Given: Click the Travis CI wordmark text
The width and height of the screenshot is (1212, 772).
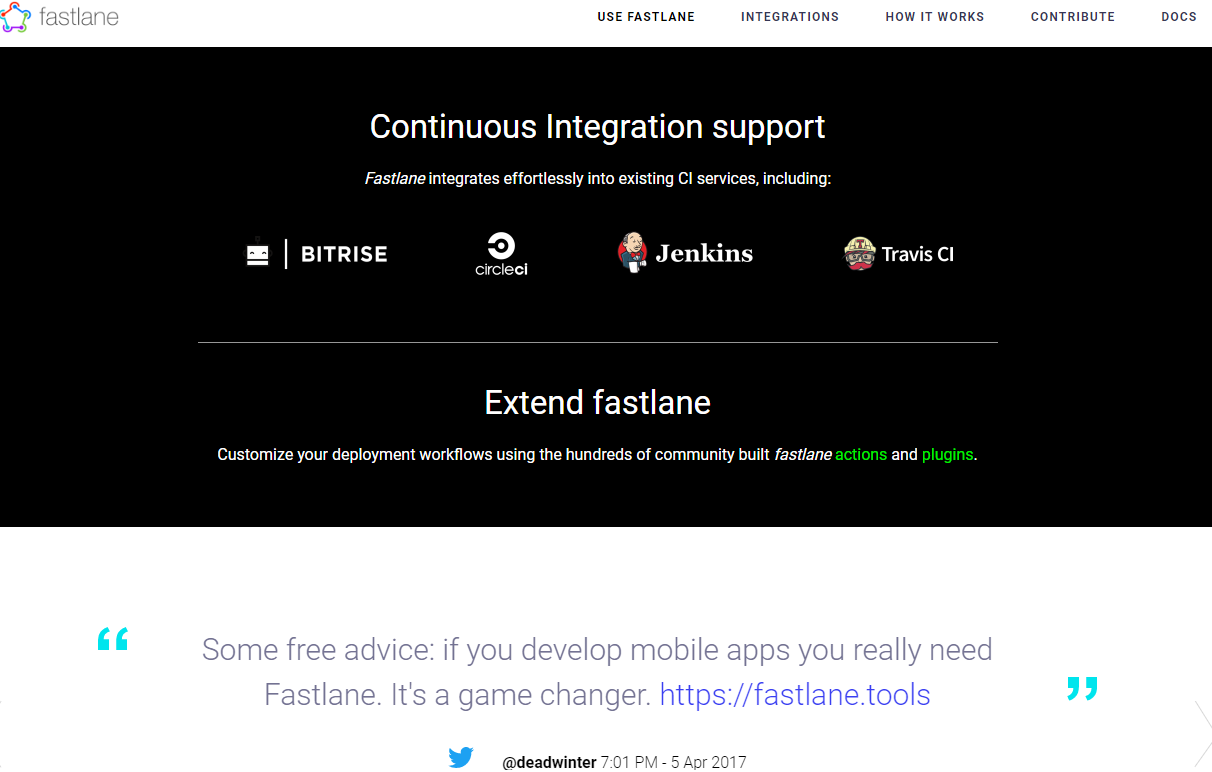Looking at the screenshot, I should click(x=918, y=254).
